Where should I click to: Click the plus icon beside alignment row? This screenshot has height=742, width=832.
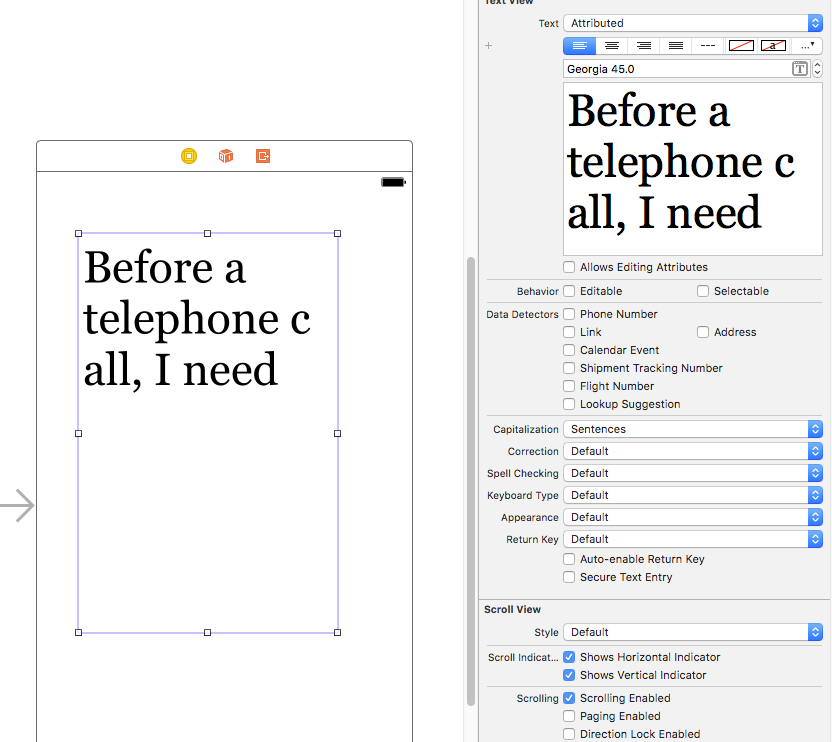tap(489, 46)
